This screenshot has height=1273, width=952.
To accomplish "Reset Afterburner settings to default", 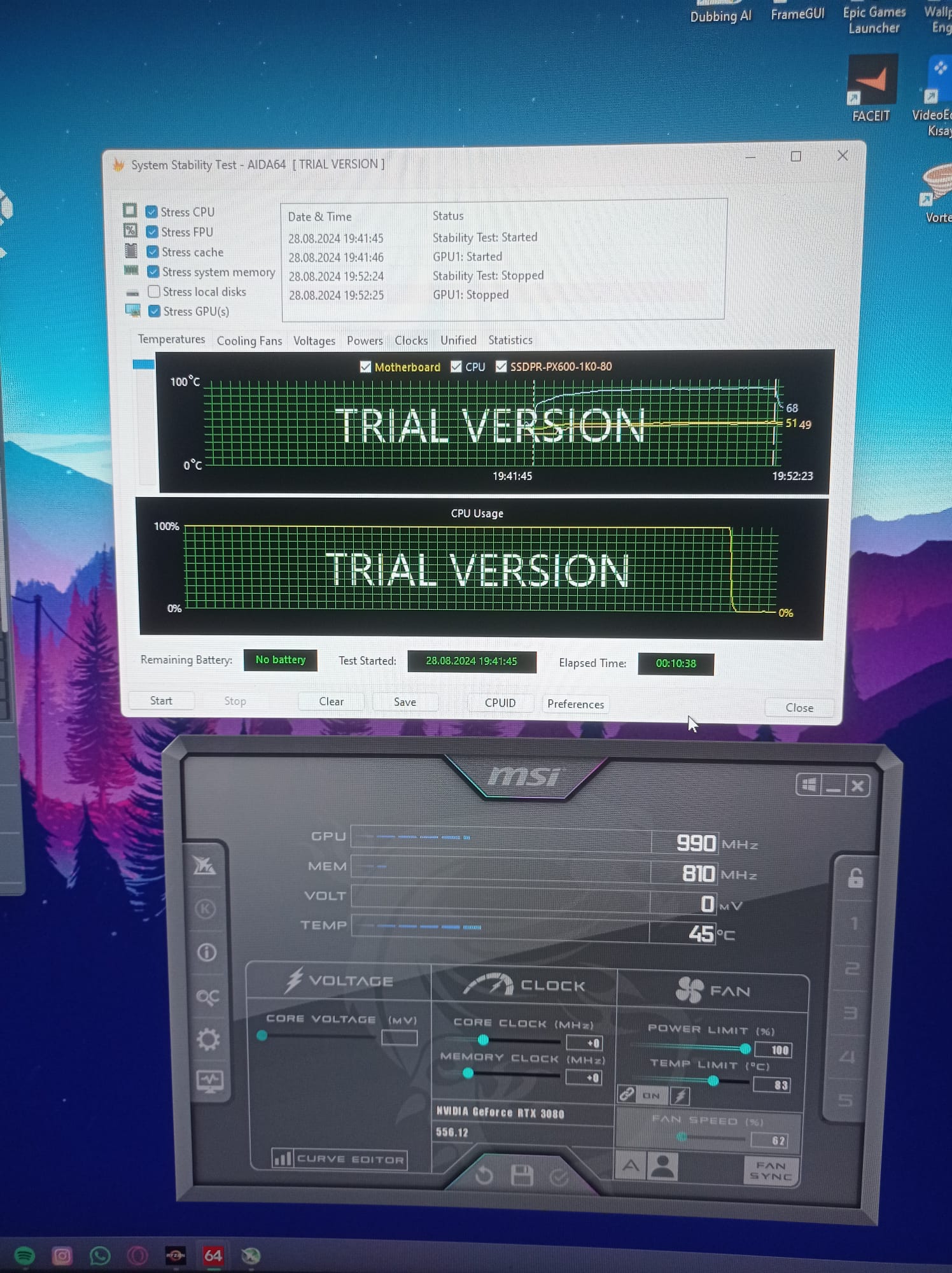I will tap(484, 1174).
